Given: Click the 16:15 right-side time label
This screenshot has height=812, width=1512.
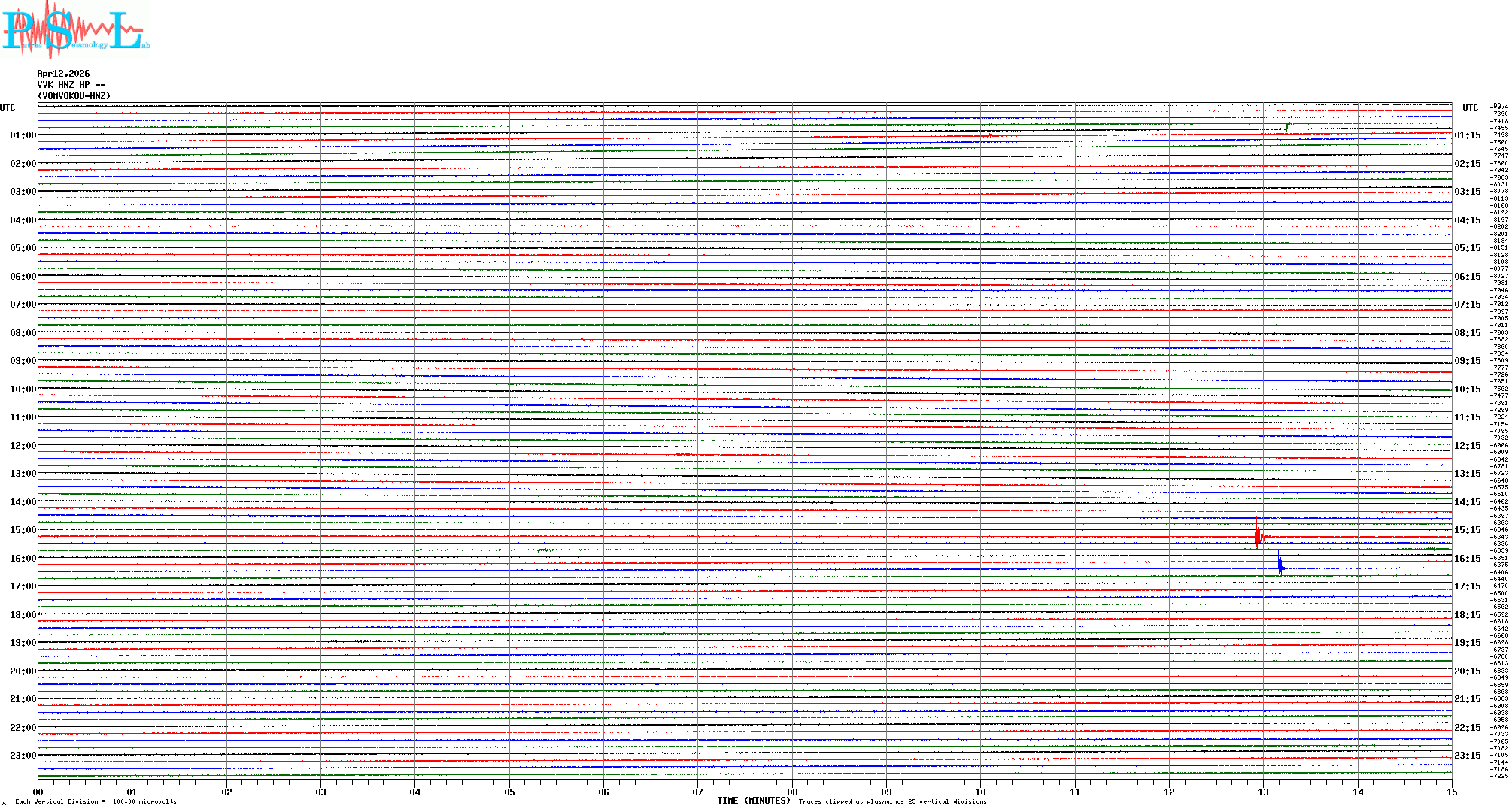Looking at the screenshot, I should pos(1467,559).
